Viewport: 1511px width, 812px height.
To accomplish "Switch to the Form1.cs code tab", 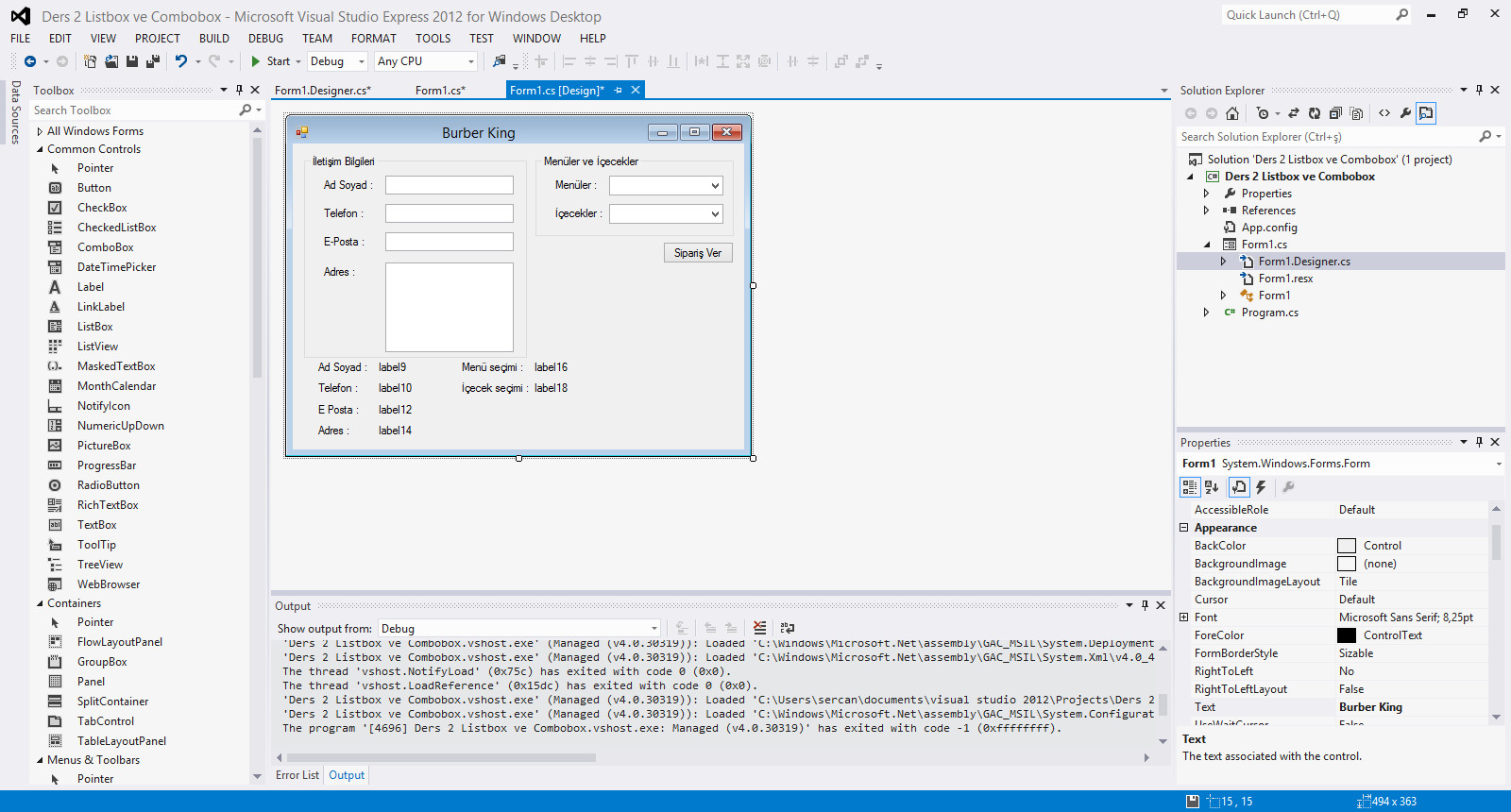I will (x=441, y=91).
